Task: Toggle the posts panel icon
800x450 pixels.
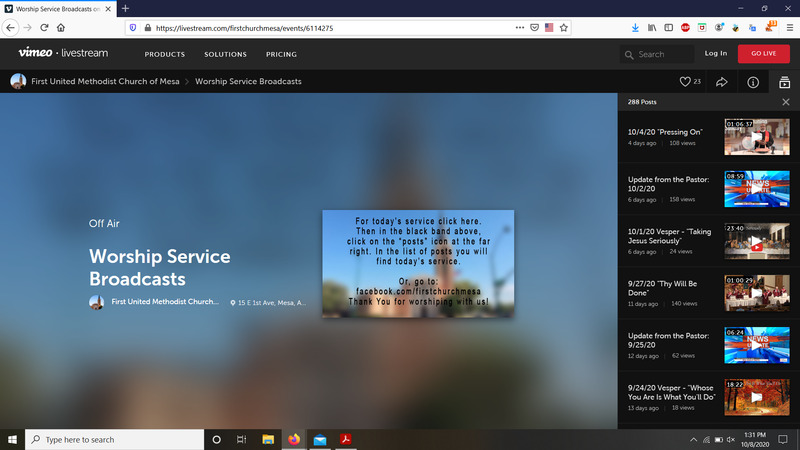Action: click(785, 82)
